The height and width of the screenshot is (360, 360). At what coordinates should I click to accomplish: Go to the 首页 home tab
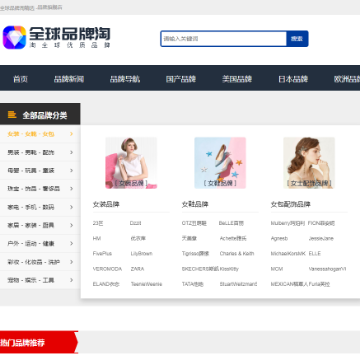20,79
